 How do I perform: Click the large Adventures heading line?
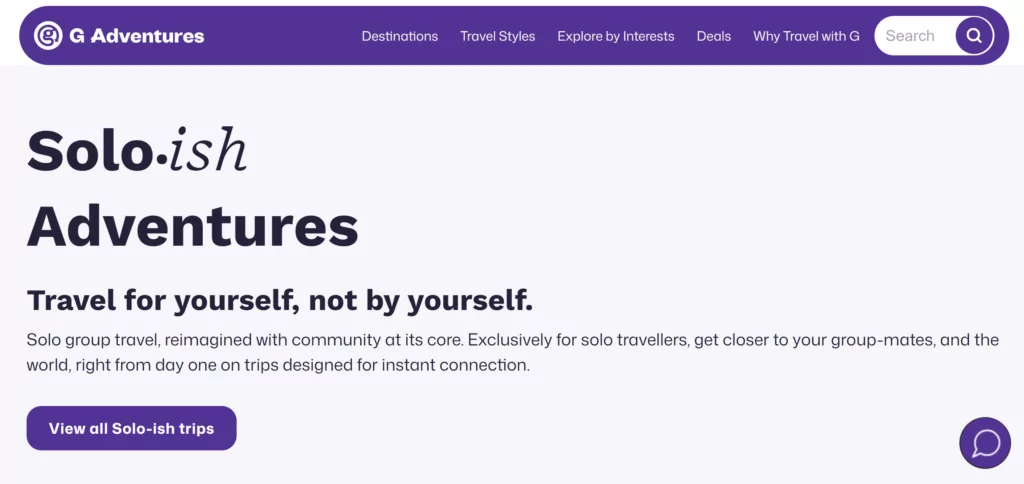[x=192, y=227]
